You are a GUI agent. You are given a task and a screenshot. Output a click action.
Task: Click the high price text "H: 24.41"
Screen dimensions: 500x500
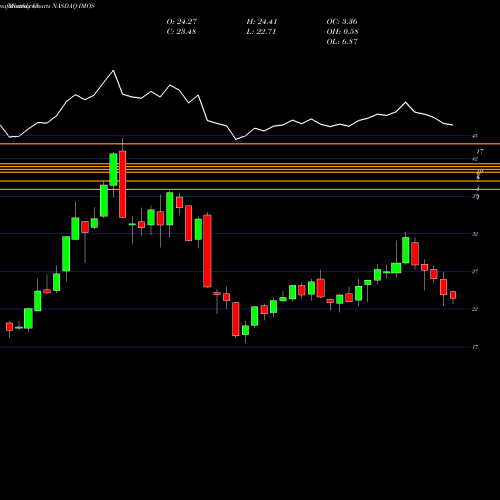[x=262, y=22]
